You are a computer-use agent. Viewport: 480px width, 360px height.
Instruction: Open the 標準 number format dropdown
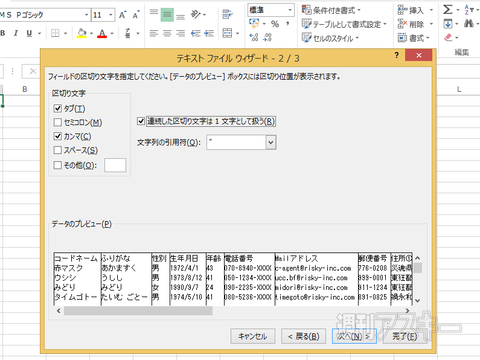(290, 10)
